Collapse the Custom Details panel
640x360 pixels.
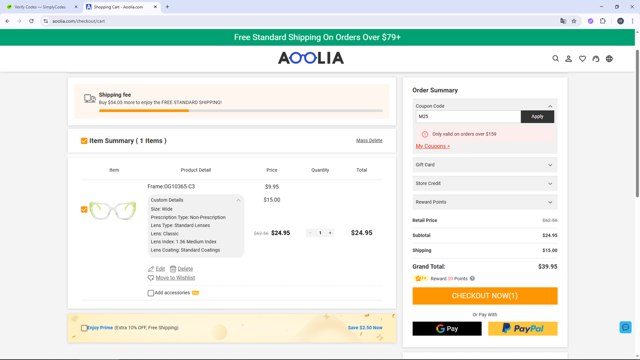coord(238,200)
